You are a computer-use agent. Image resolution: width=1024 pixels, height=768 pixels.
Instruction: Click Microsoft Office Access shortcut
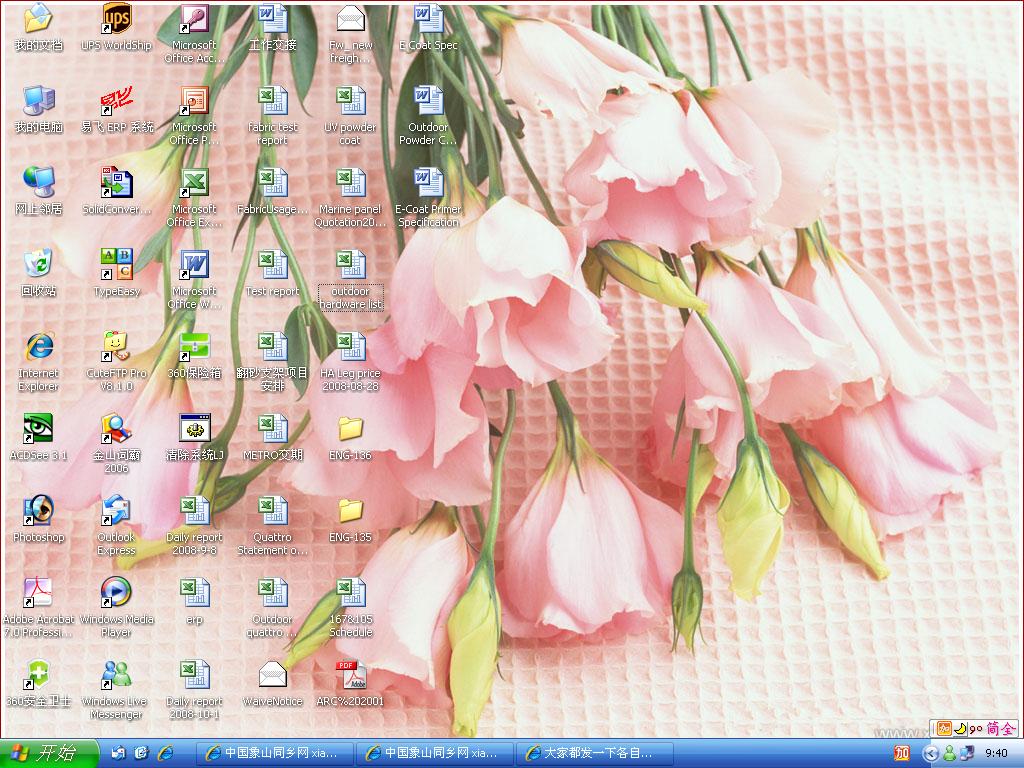(x=194, y=34)
